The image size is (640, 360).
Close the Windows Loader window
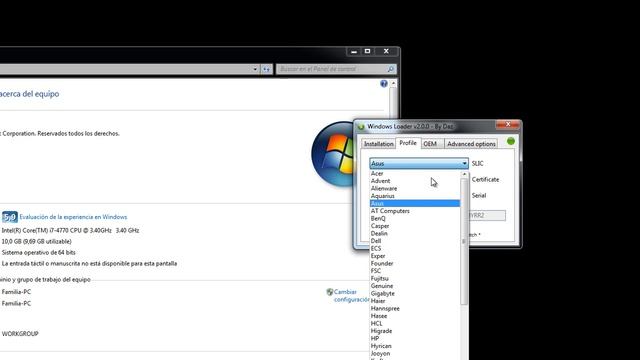[x=508, y=124]
